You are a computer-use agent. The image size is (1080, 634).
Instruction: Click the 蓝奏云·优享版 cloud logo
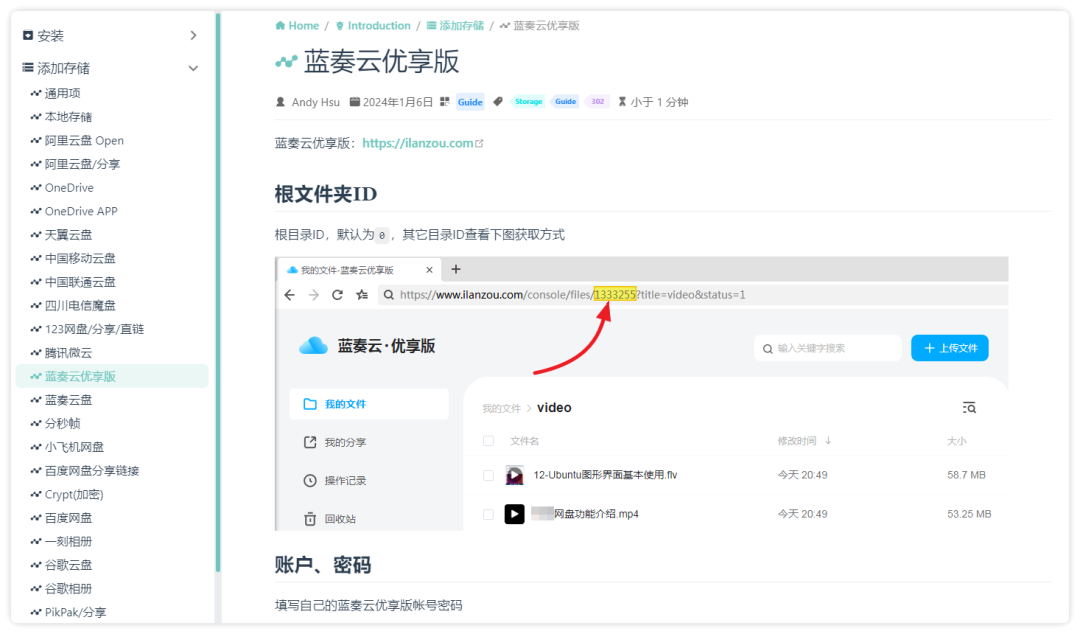click(313, 346)
